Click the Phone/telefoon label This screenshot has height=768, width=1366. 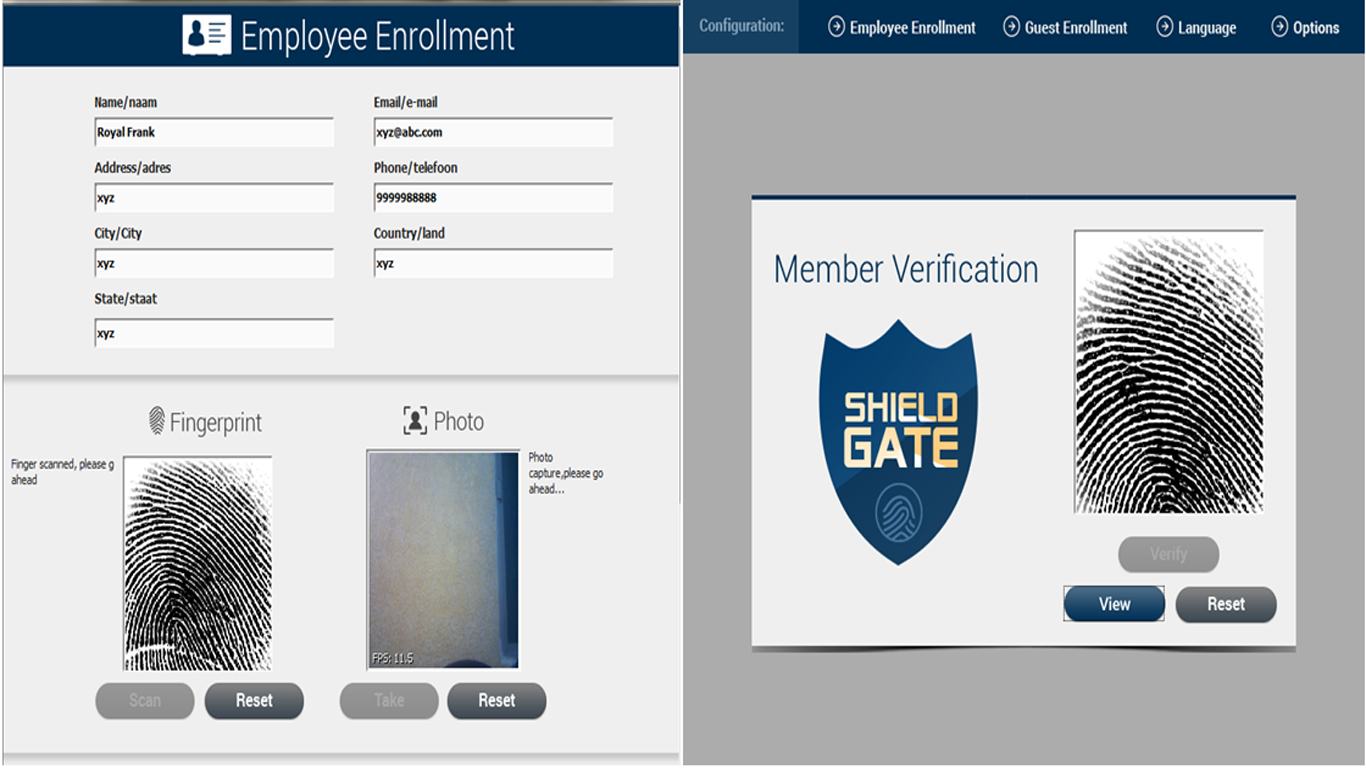[x=416, y=168]
